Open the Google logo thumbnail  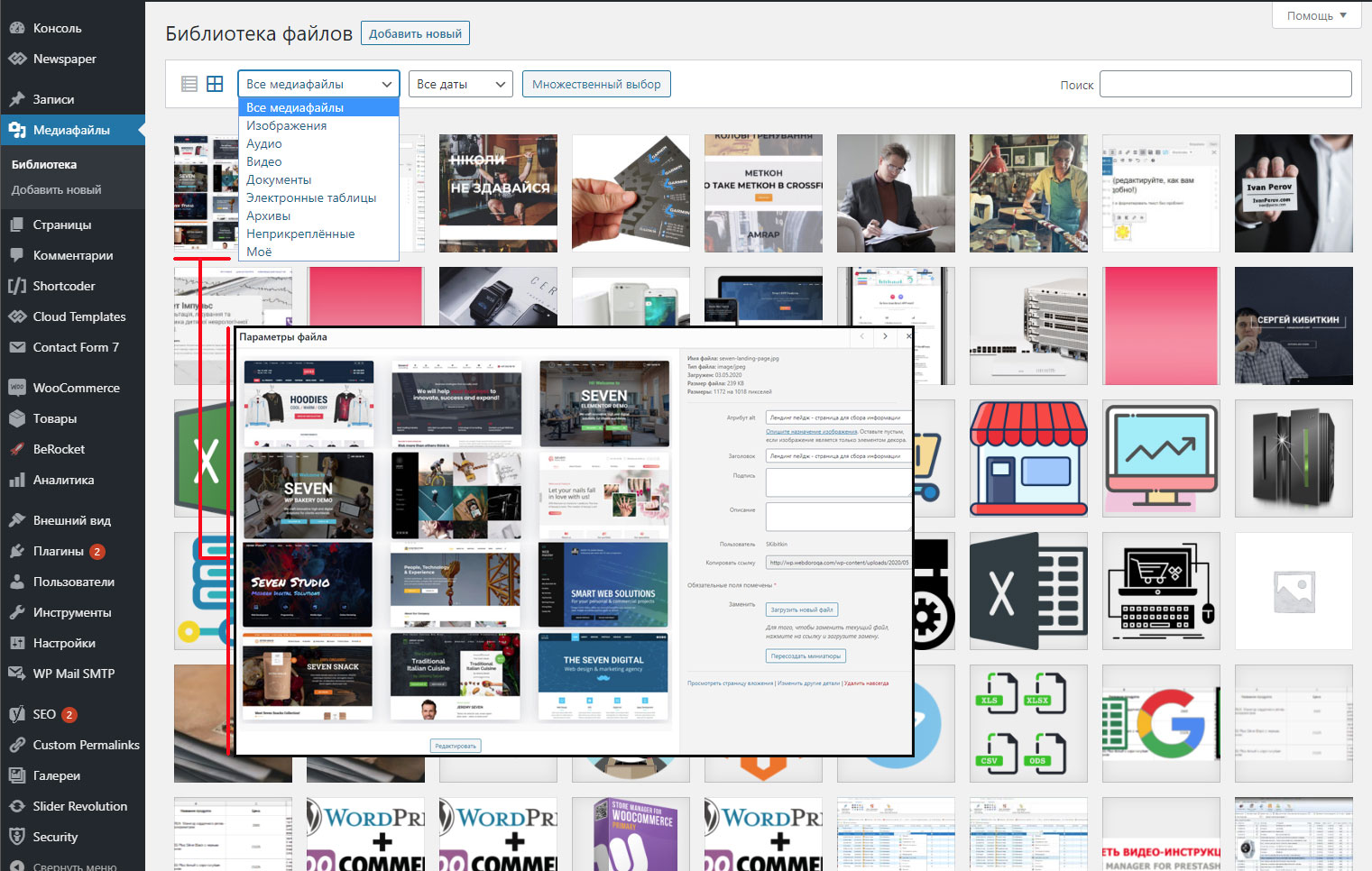pyautogui.click(x=1161, y=723)
